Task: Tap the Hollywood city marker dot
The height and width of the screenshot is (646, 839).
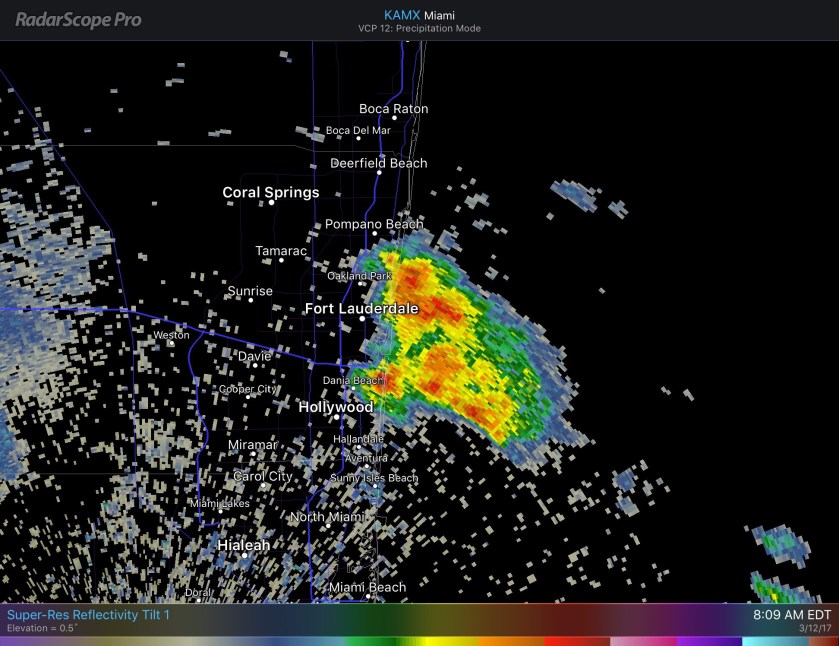Action: pos(336,418)
